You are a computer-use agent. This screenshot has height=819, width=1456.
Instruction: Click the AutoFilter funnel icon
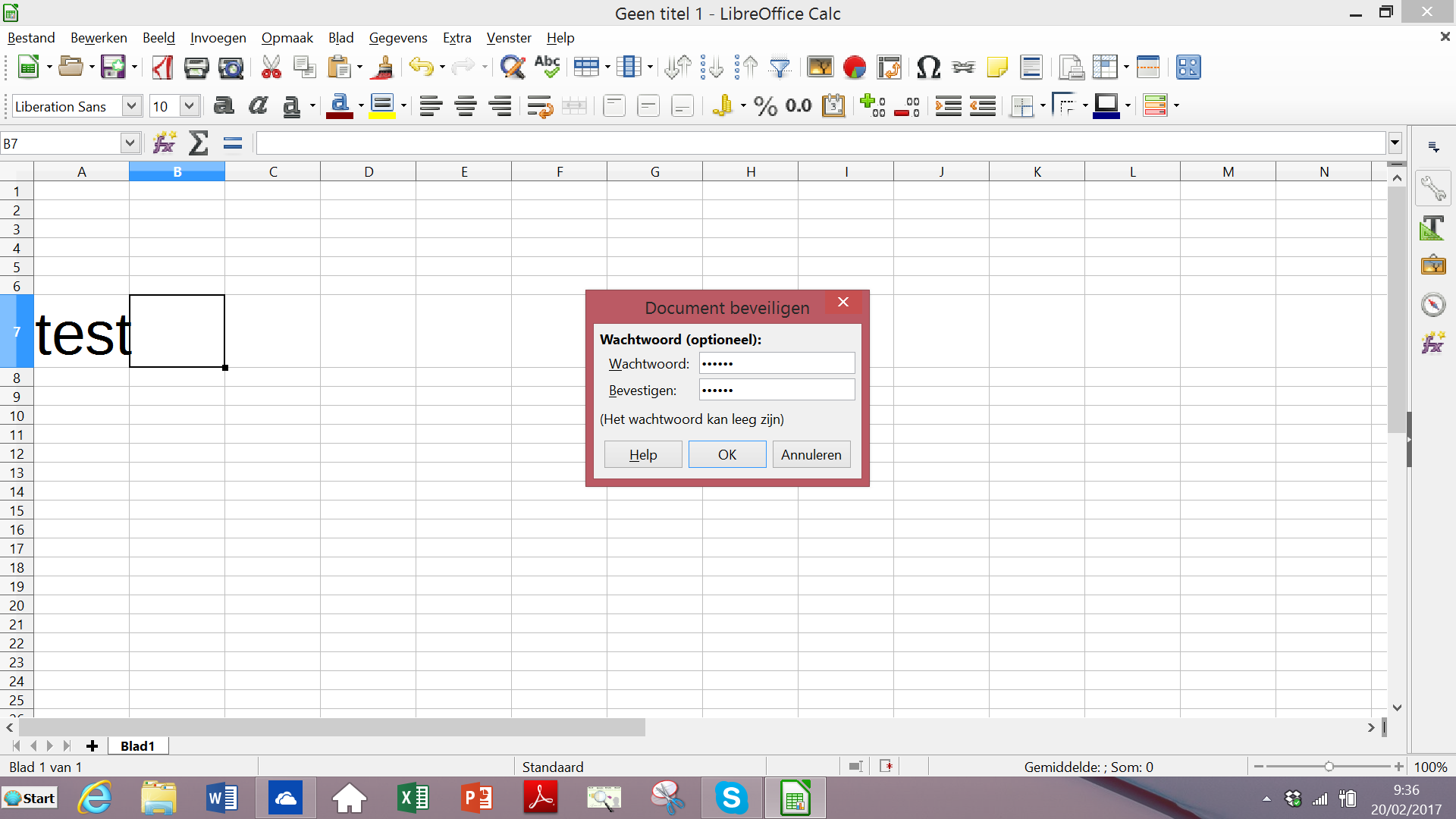point(780,67)
